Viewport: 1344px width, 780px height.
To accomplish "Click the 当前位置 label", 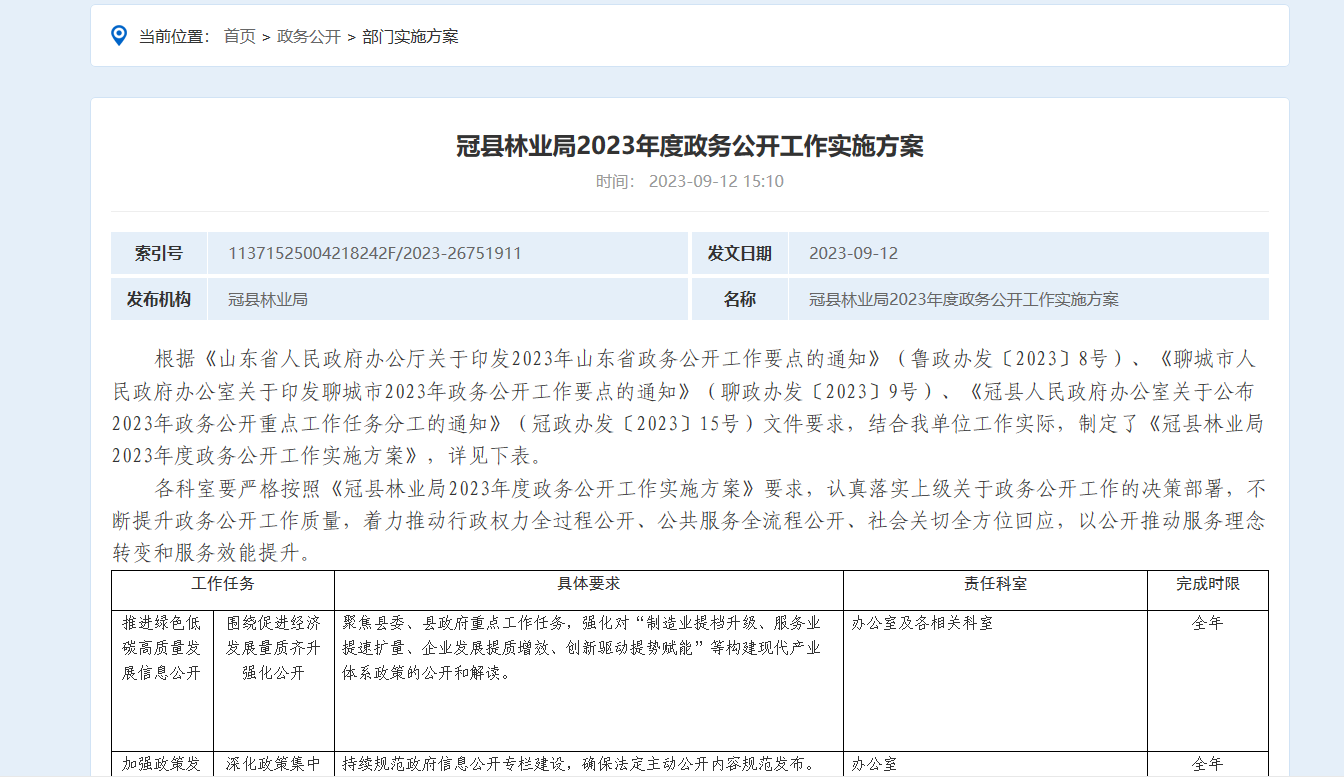I will coord(174,37).
